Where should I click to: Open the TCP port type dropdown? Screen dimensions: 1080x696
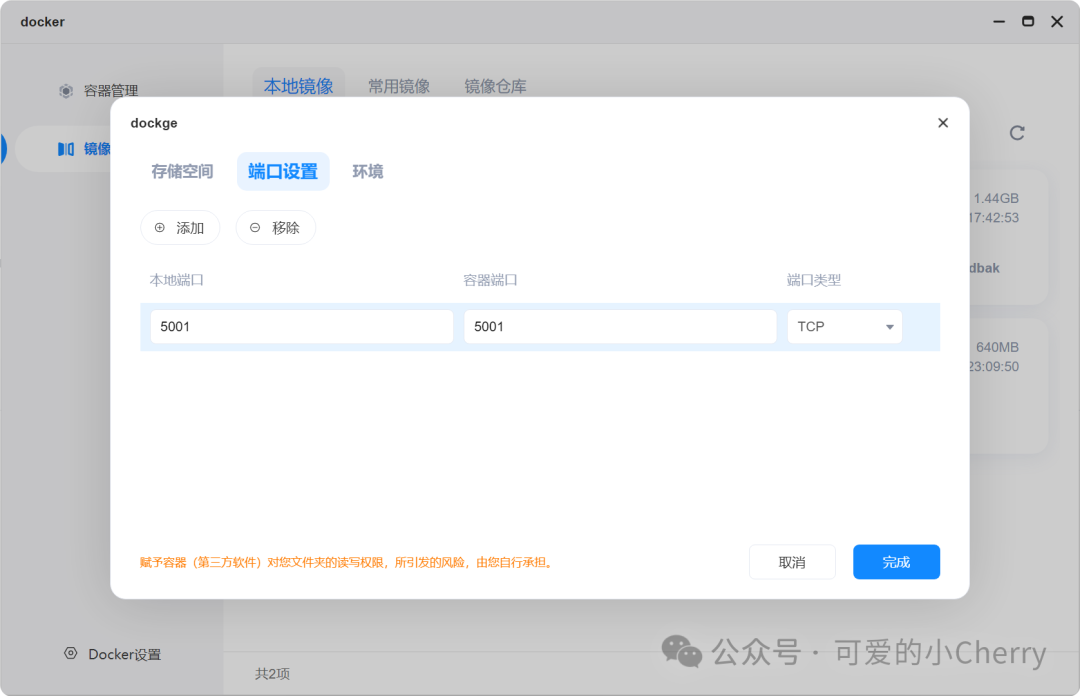tap(844, 327)
